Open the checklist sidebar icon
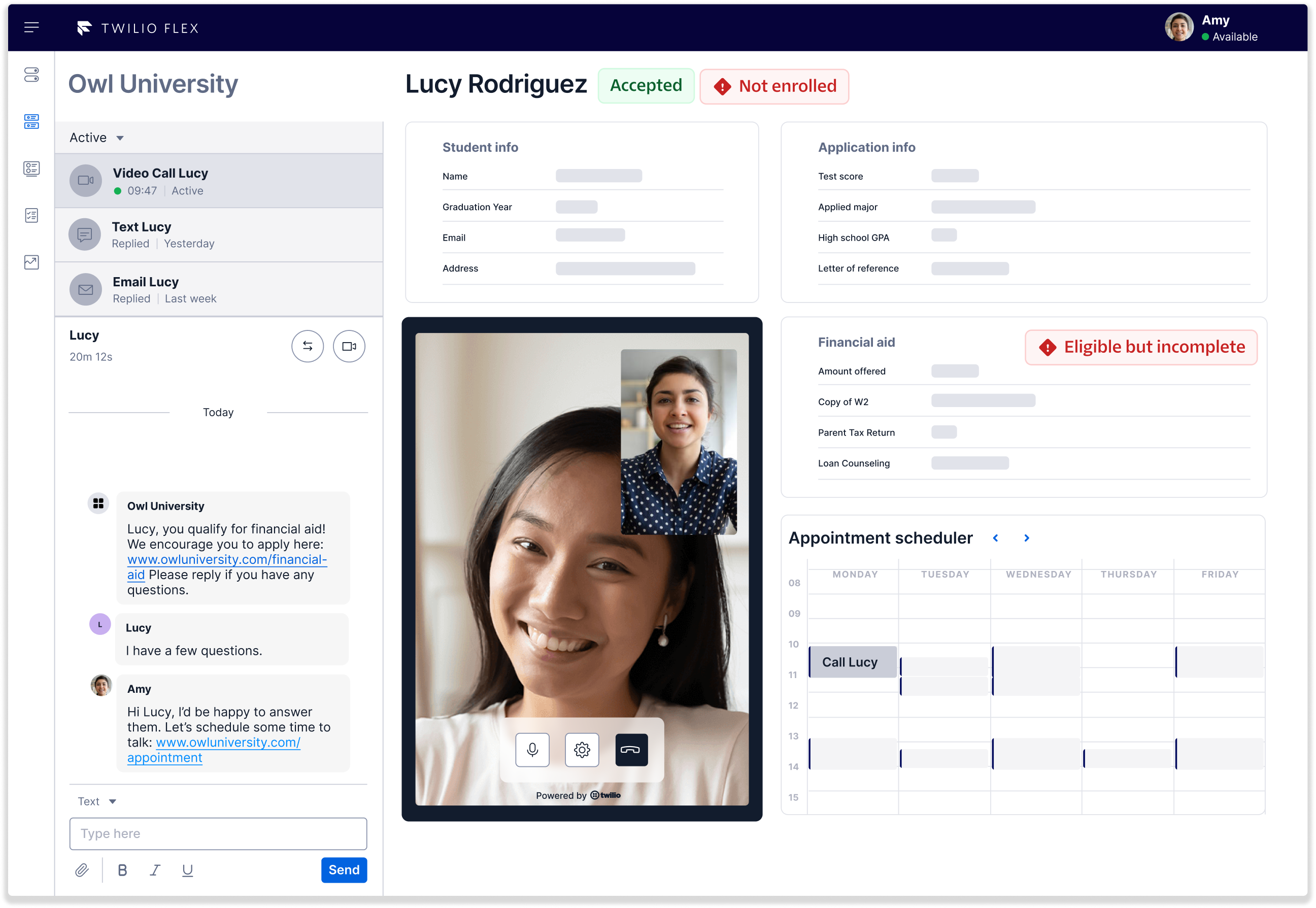This screenshot has height=908, width=1316. [x=32, y=216]
